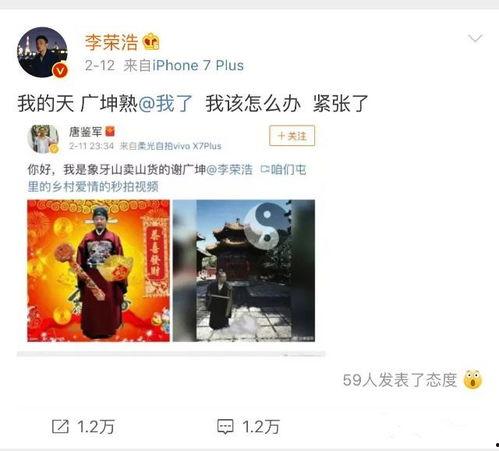View the red costume photo thumbnail

pos(99,271)
